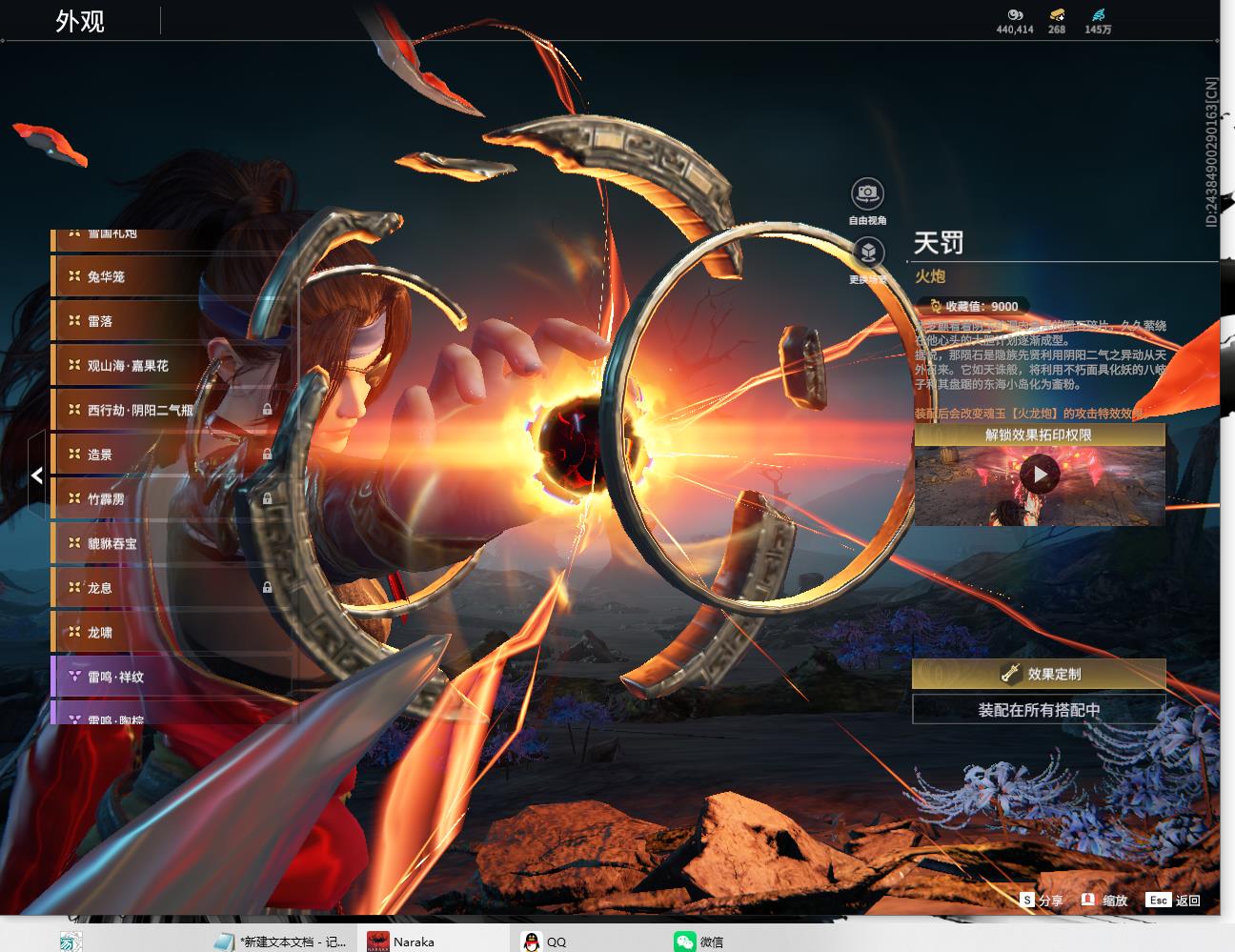Screen dimensions: 1235x952
Task: Select the 观山海·嘉果花 skin entry
Action: click(173, 366)
